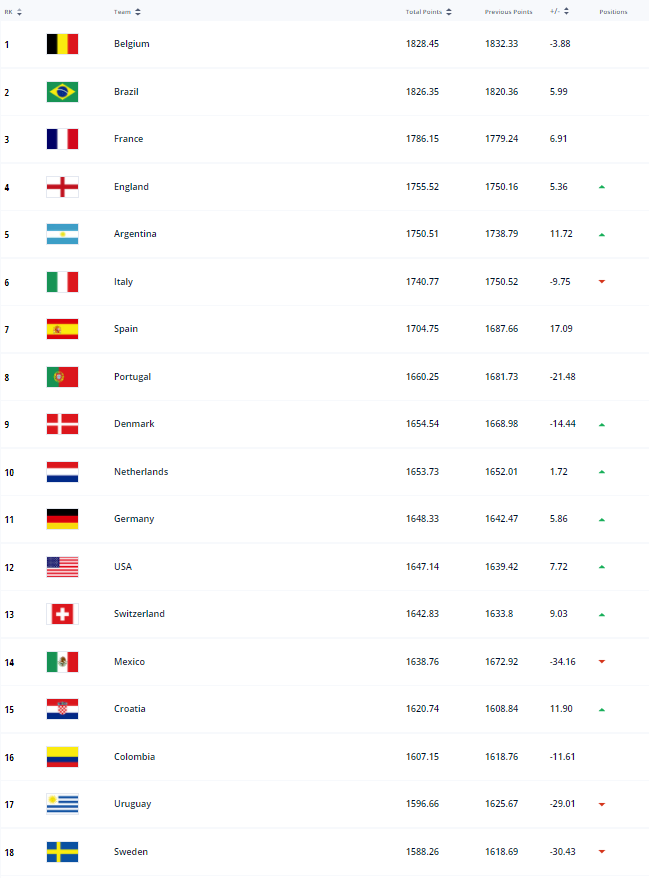
Task: Sort by Team column arrows
Action: (x=137, y=12)
